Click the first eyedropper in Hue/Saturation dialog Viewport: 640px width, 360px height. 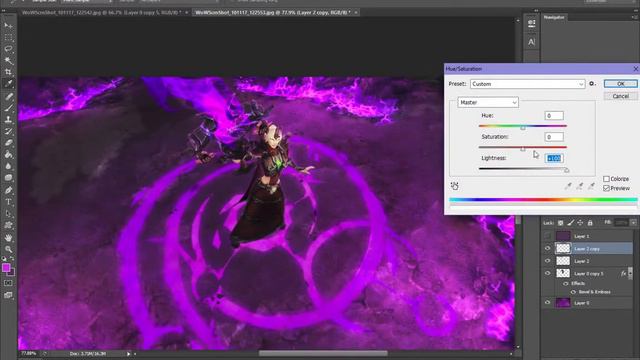[x=568, y=187]
